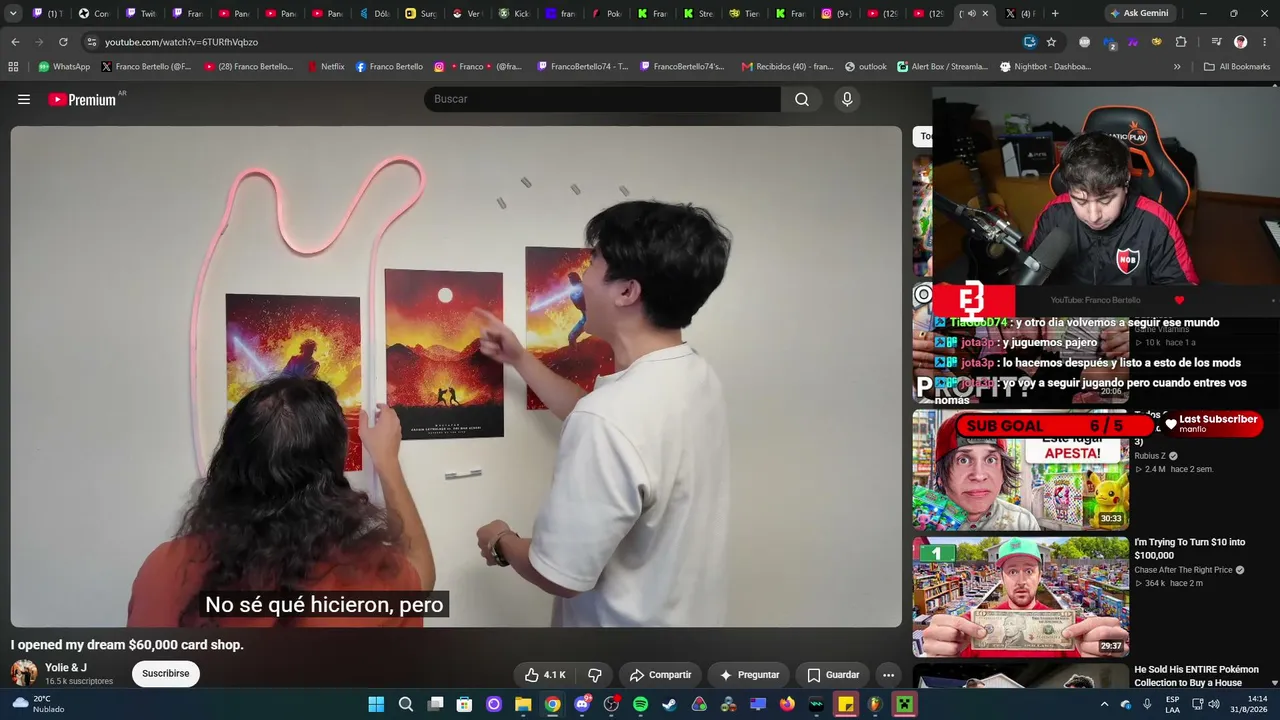This screenshot has width=1280, height=720.
Task: Go to the YouTube Premium home logo
Action: pyautogui.click(x=82, y=99)
